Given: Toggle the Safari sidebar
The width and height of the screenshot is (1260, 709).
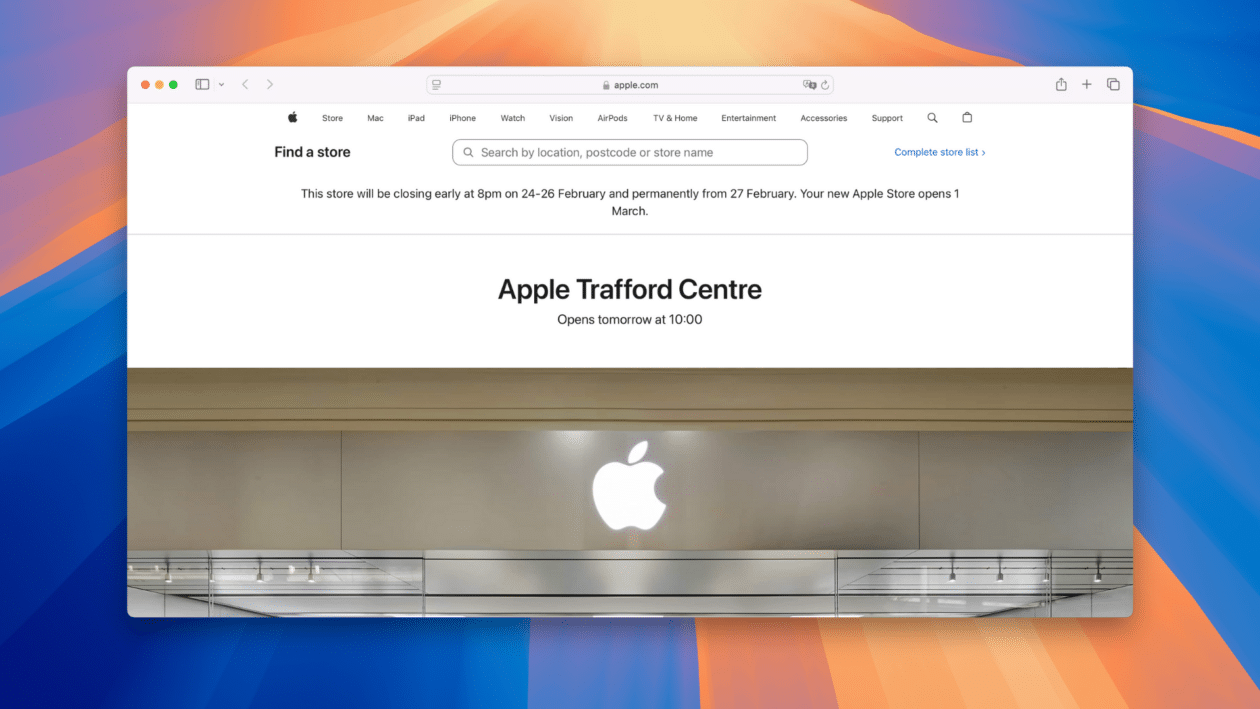Looking at the screenshot, I should tap(202, 85).
